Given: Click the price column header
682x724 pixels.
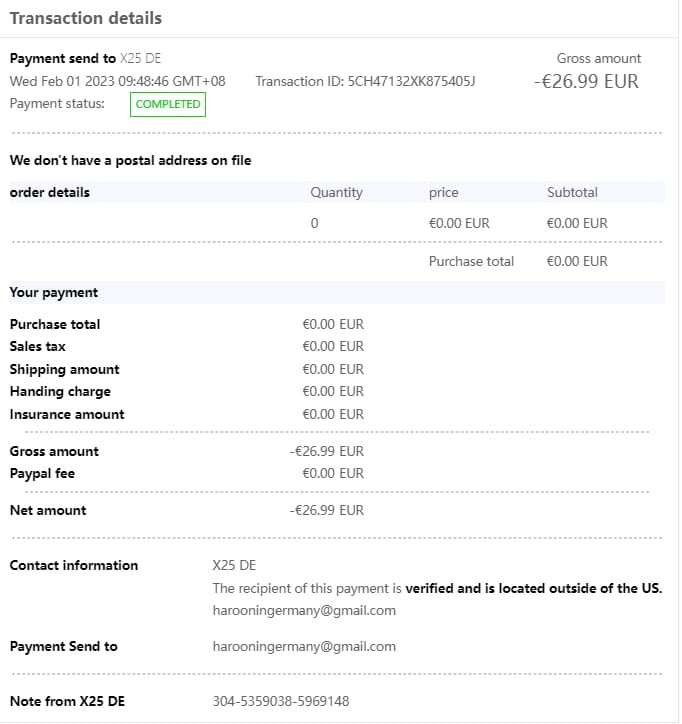Looking at the screenshot, I should pos(443,192).
